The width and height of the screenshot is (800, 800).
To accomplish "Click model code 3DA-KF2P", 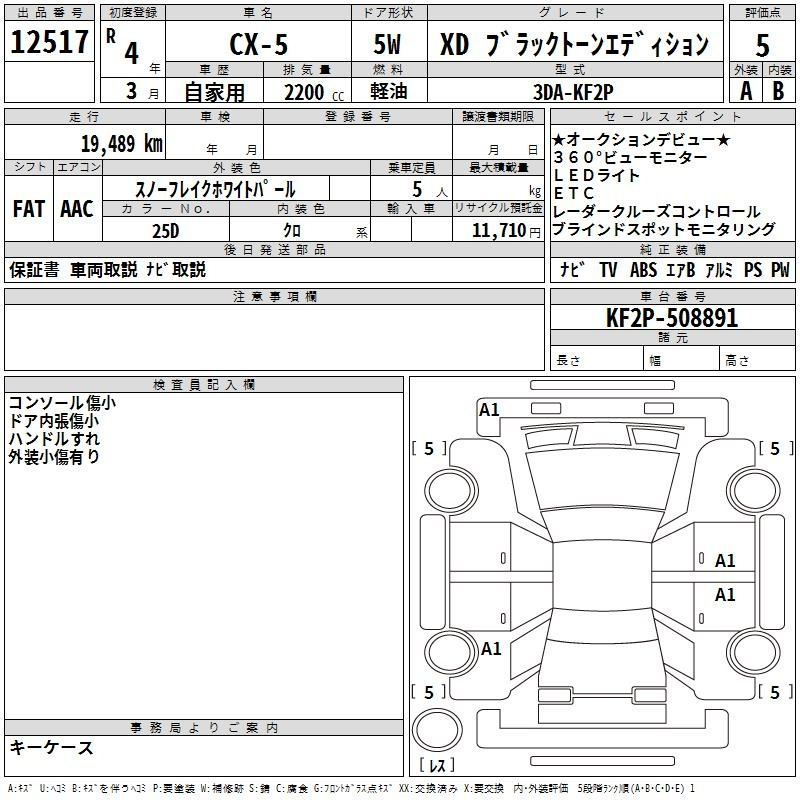I will 573,92.
